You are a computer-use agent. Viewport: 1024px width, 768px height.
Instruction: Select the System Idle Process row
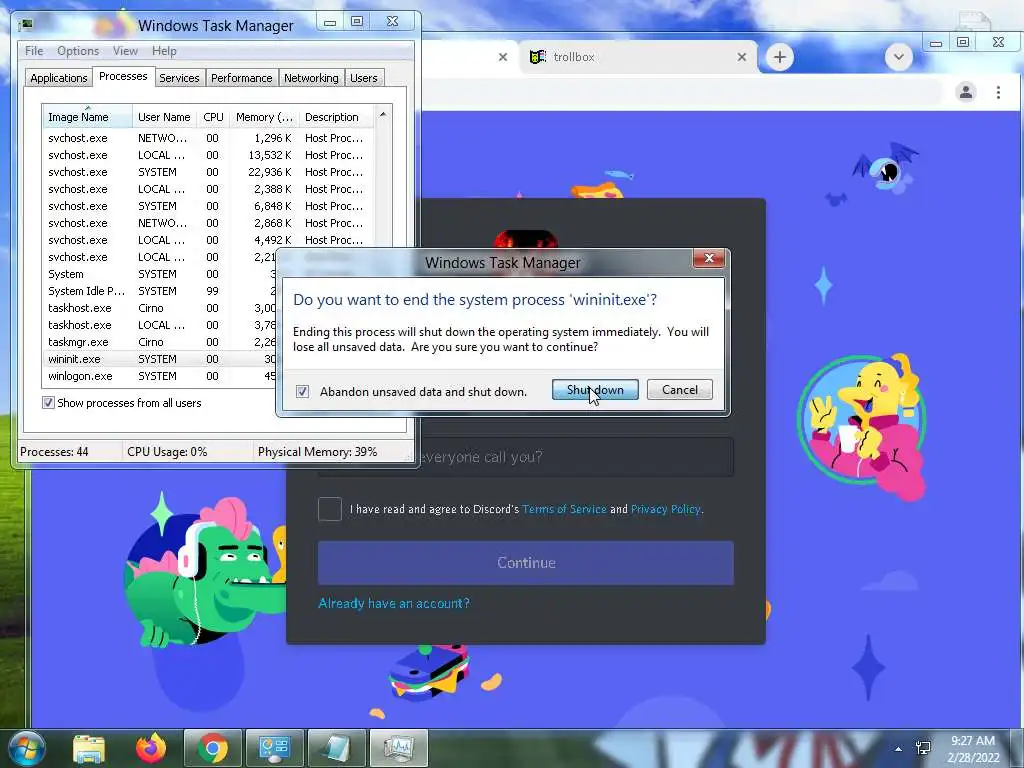[x=161, y=291]
